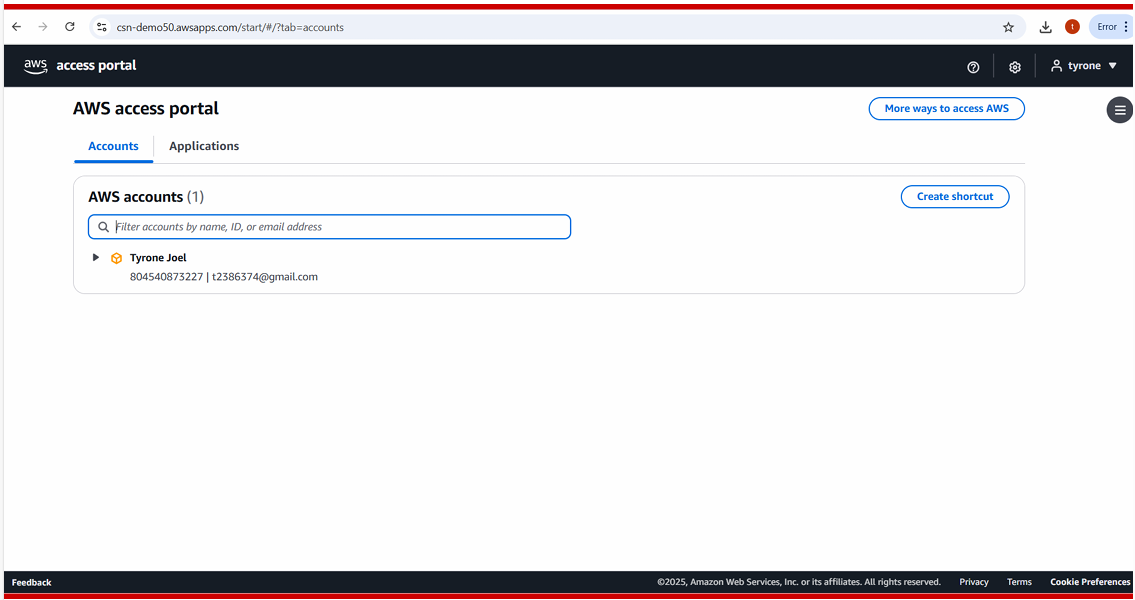Open the tyrone user dropdown menu
1135x600 pixels.
point(1084,66)
